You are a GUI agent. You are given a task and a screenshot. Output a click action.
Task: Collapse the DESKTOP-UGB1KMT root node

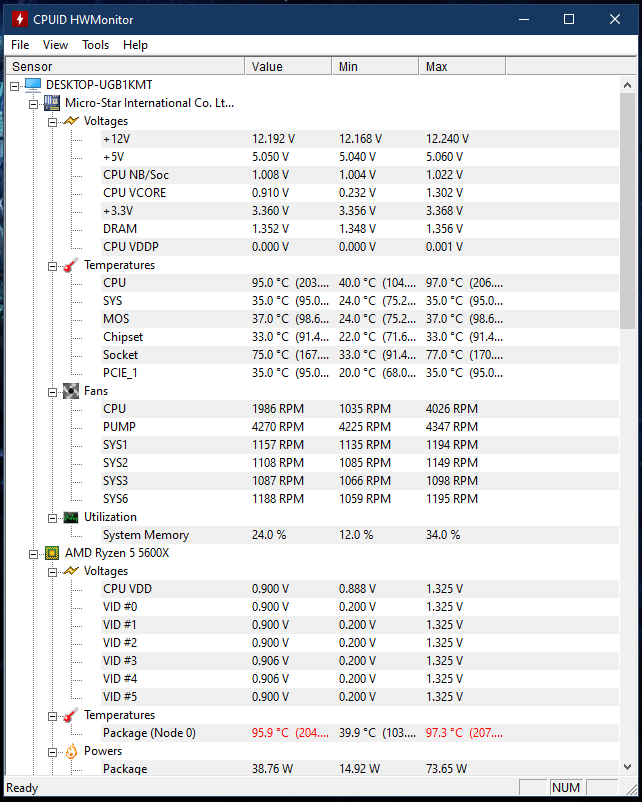click(15, 86)
